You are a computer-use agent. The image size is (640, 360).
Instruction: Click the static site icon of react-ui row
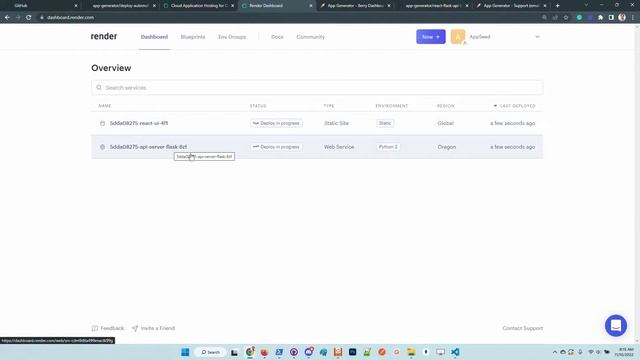(102, 123)
